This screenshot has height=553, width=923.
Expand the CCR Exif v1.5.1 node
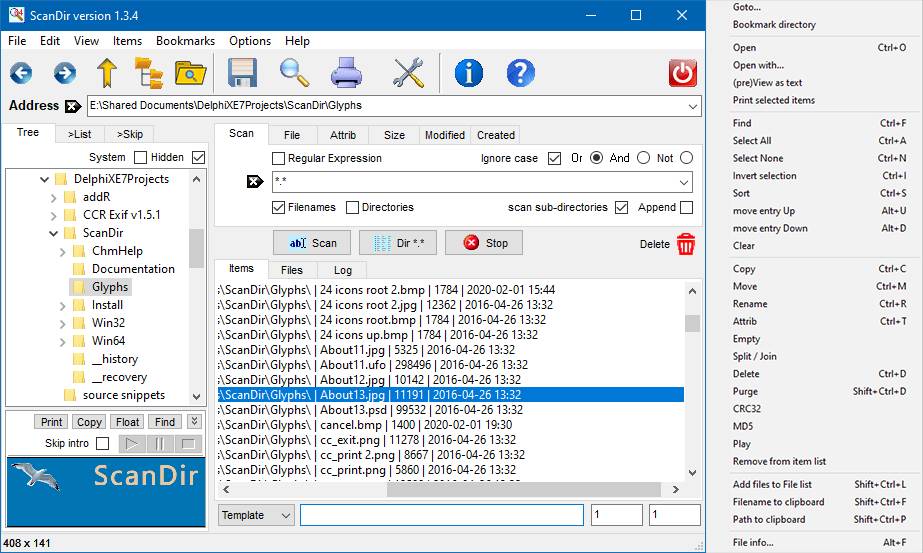[x=54, y=216]
